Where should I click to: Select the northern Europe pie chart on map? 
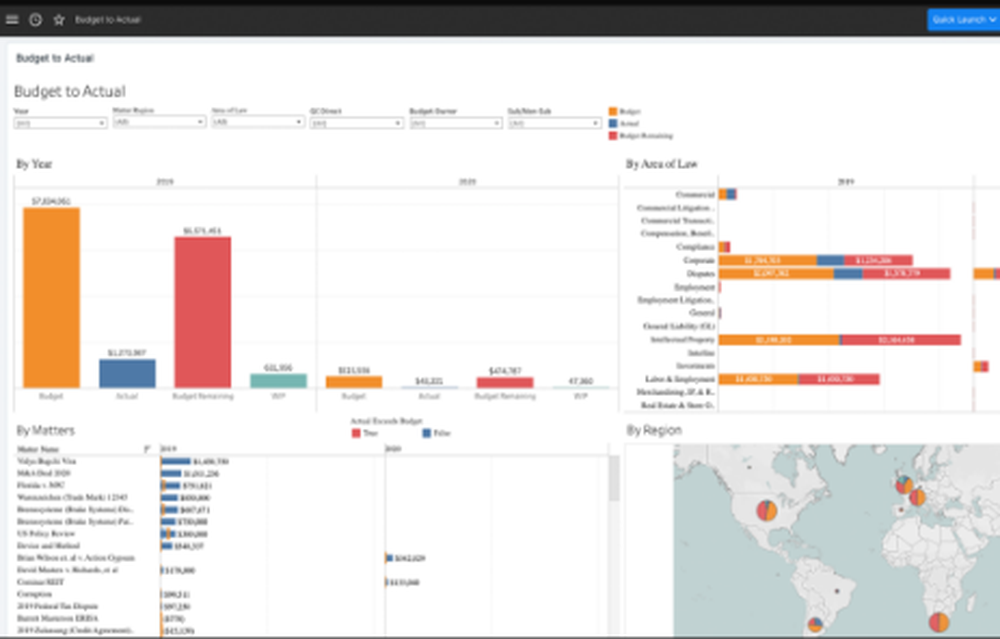(904, 485)
